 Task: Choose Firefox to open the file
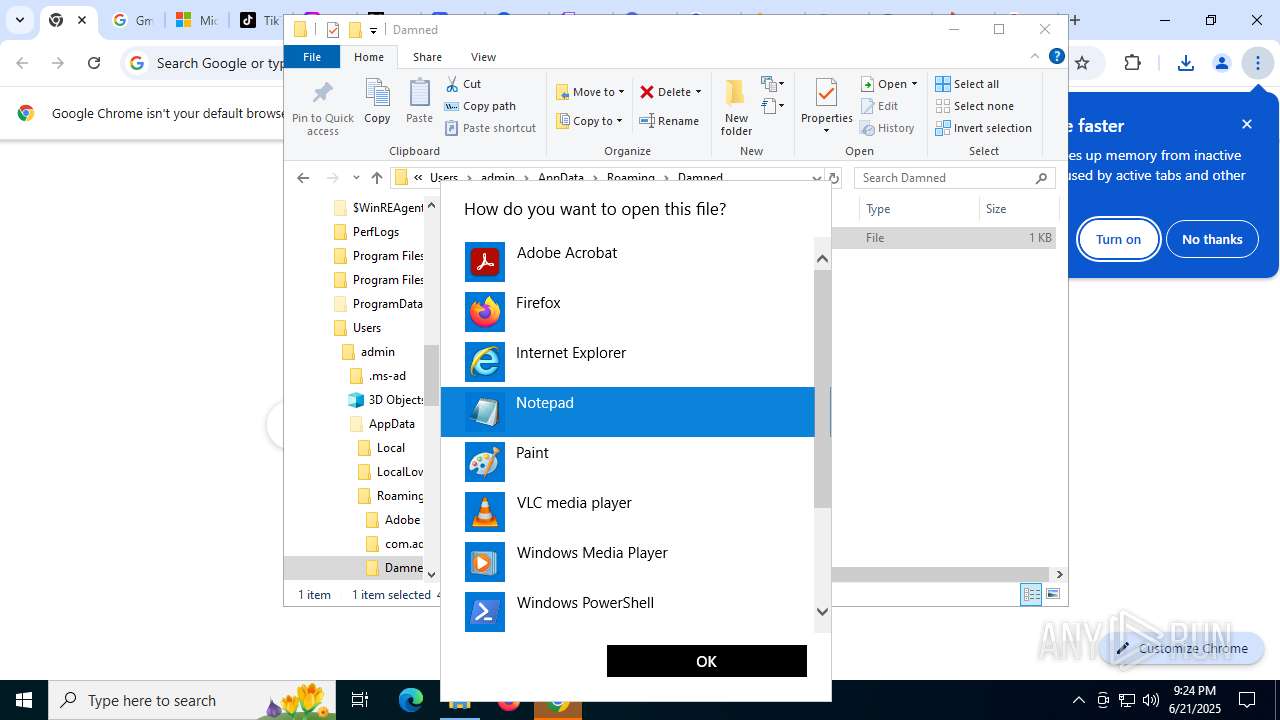pyautogui.click(x=628, y=312)
